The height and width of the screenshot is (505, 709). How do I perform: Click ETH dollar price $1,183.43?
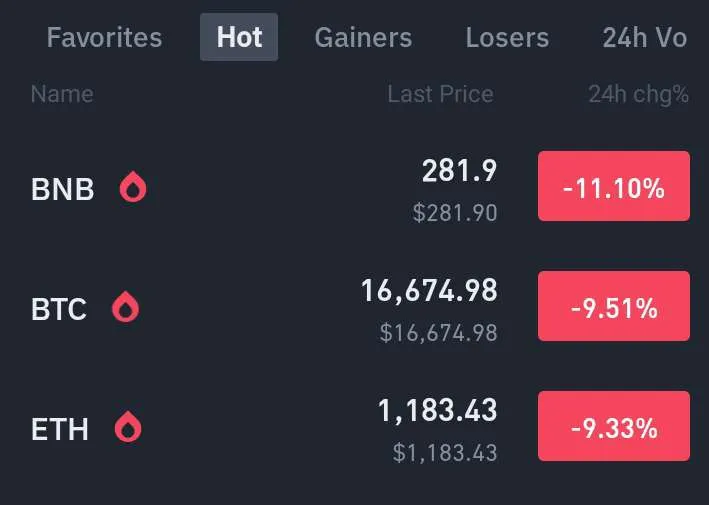point(445,453)
